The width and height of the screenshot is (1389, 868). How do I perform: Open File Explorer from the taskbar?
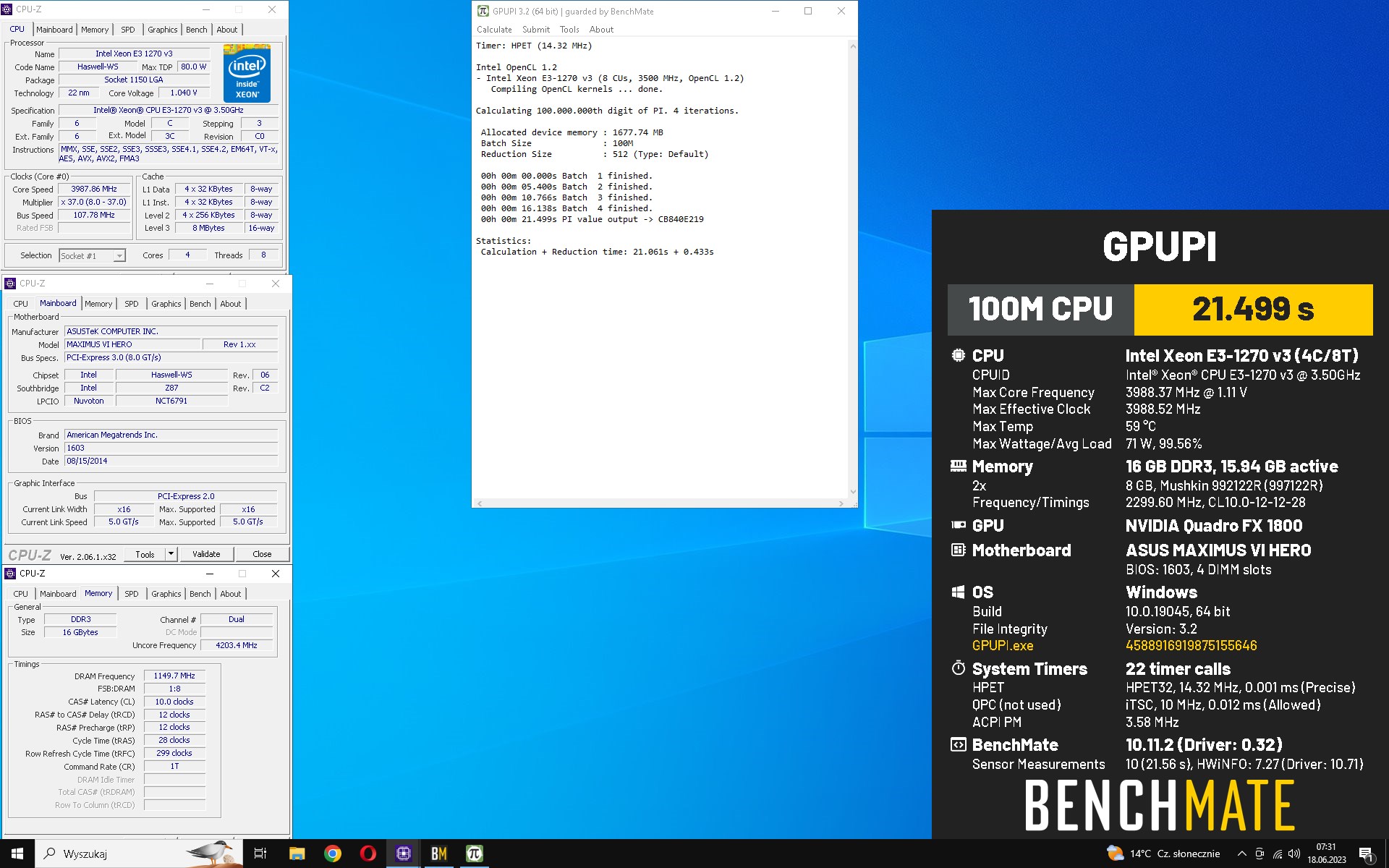[x=297, y=854]
